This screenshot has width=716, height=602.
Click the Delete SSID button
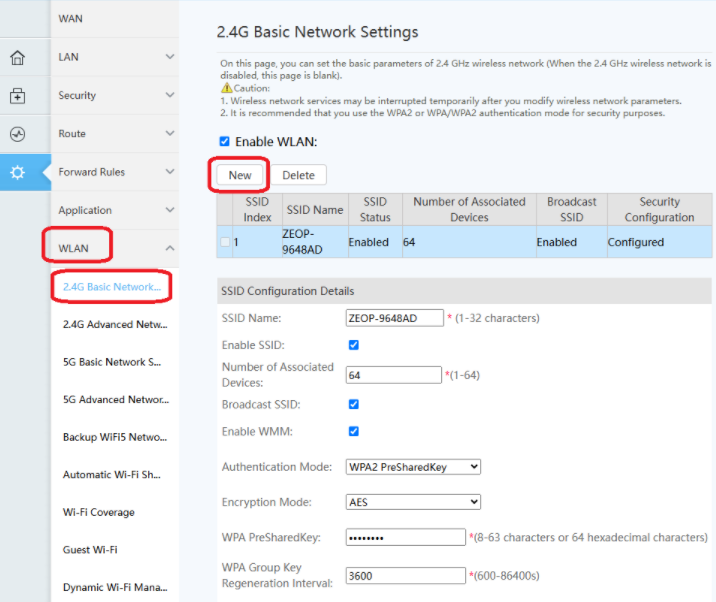coord(298,175)
